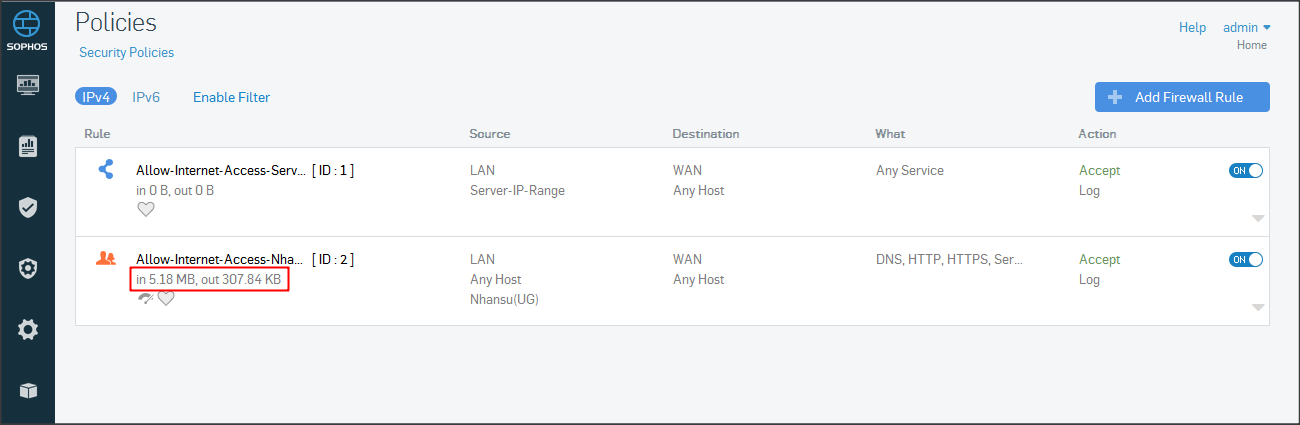Turn off the rule ID 1 ON switch
This screenshot has width=1300, height=425.
click(x=1246, y=171)
